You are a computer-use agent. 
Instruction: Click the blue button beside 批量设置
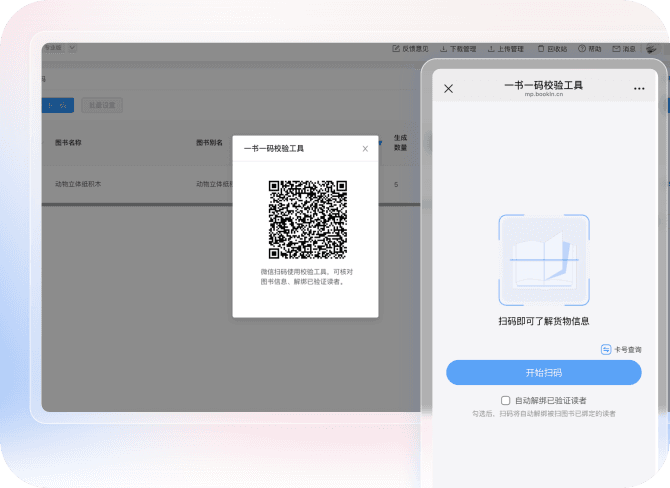pos(58,105)
